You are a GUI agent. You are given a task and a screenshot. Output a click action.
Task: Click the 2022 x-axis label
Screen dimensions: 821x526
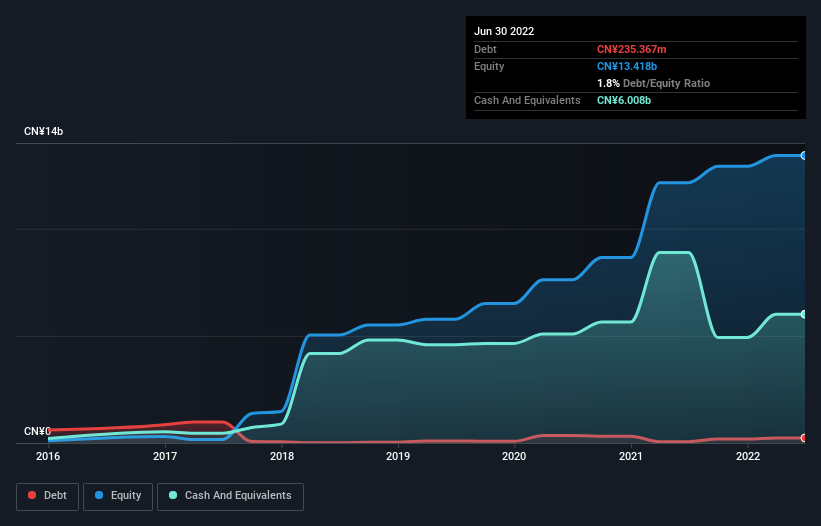(748, 456)
